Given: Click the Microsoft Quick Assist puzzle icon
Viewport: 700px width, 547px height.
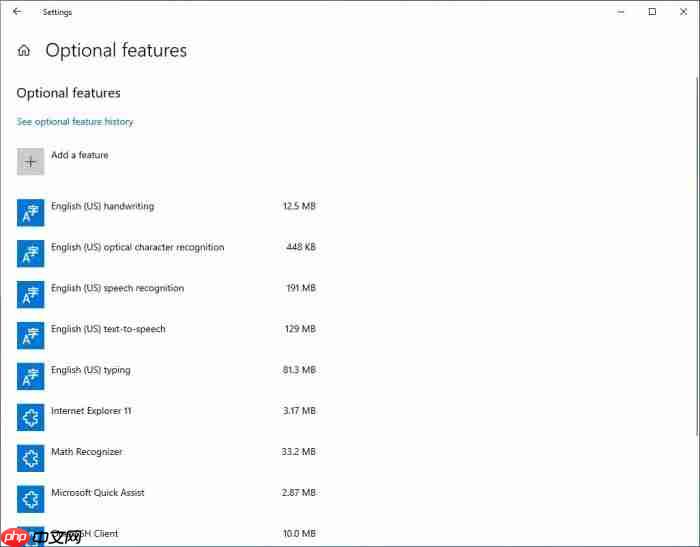Looking at the screenshot, I should [x=31, y=500].
